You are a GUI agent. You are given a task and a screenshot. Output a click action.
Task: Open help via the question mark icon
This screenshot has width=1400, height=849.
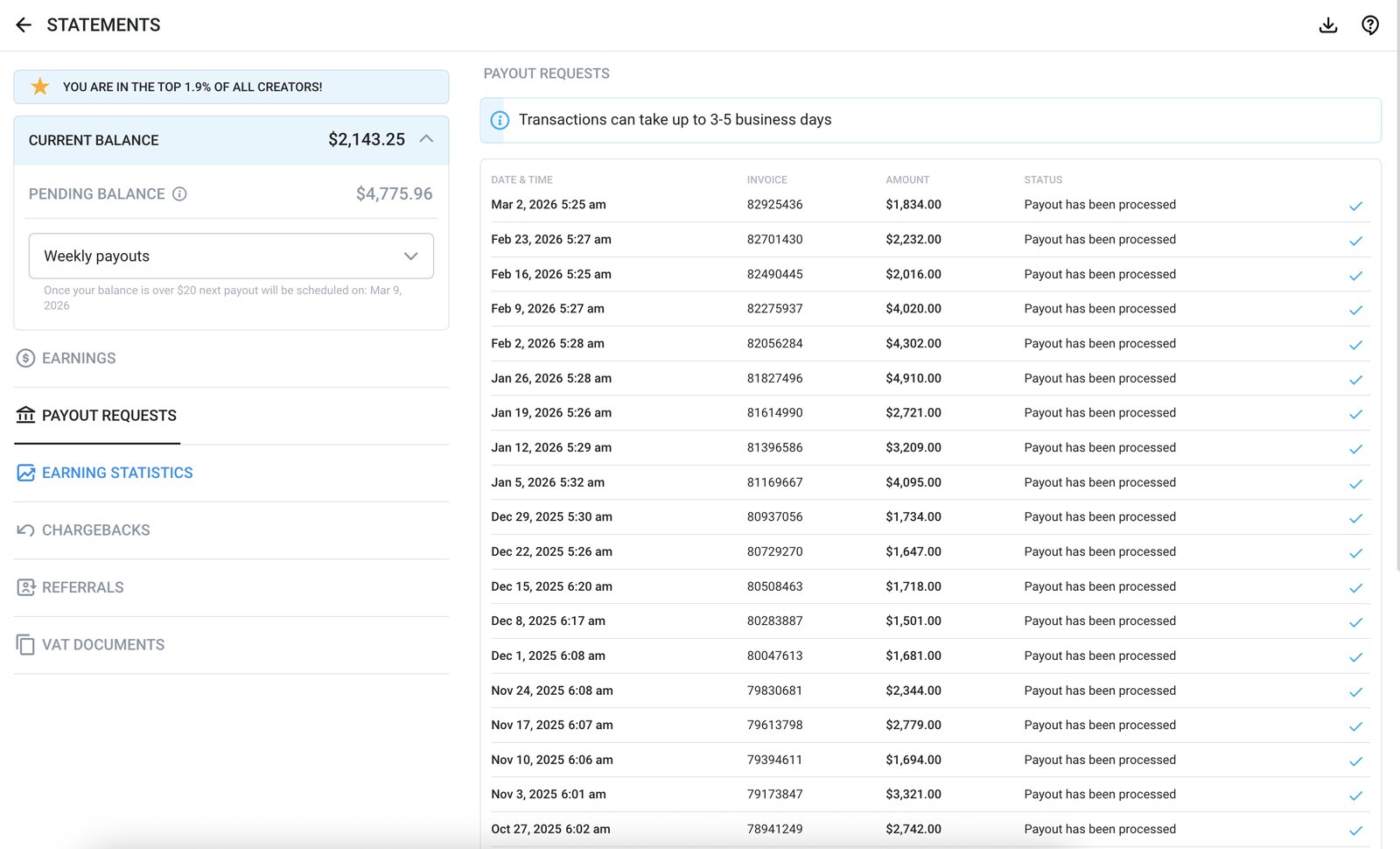[x=1370, y=25]
